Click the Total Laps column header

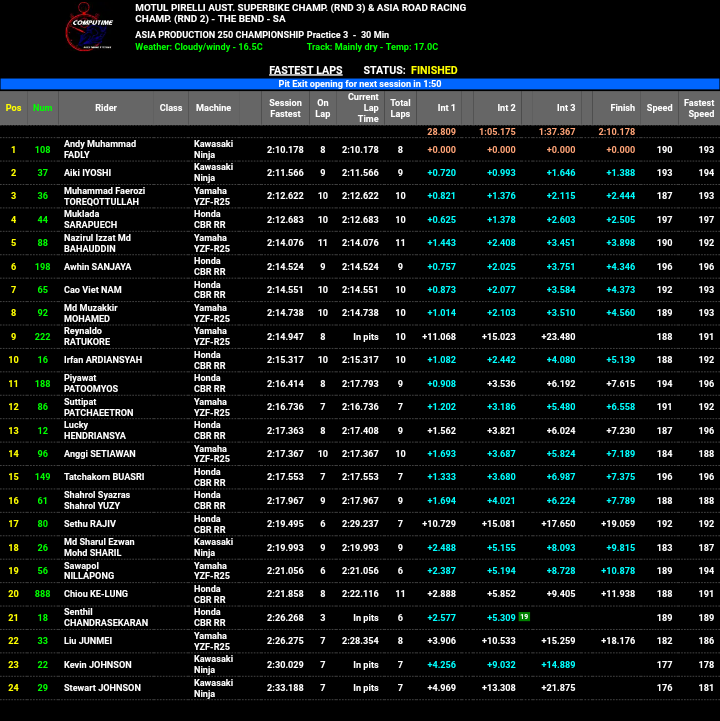[400, 108]
